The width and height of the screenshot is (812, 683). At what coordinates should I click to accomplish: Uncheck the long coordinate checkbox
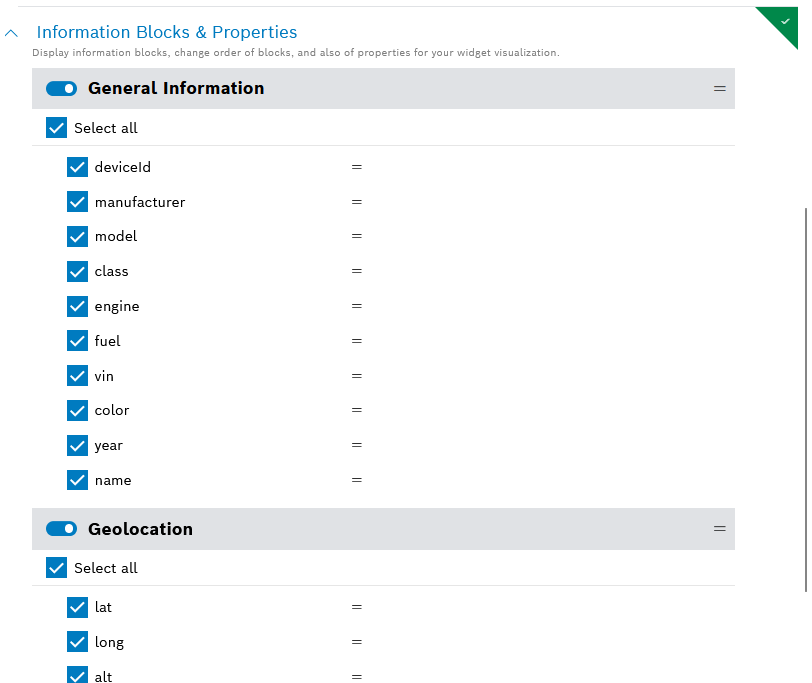click(78, 642)
